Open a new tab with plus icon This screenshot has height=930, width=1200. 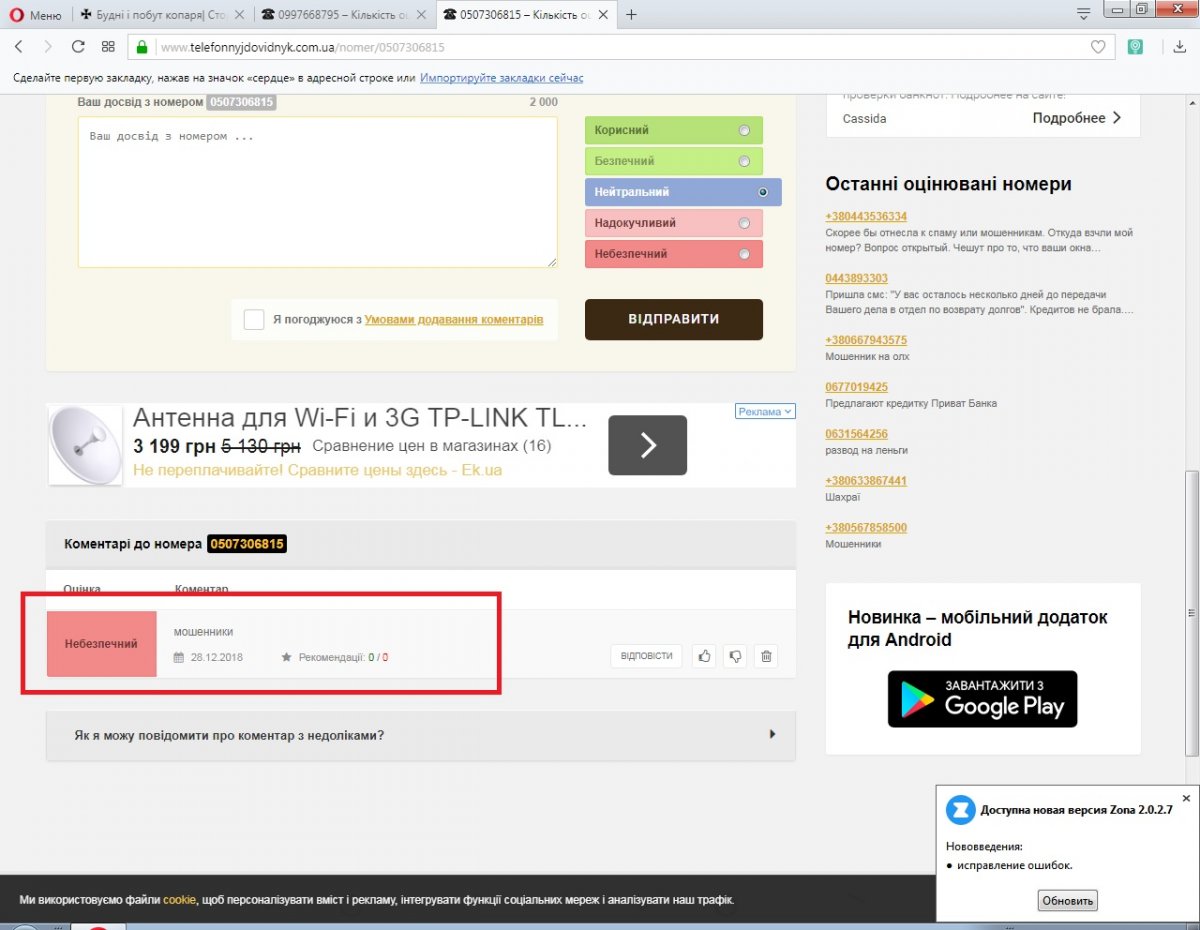click(631, 14)
